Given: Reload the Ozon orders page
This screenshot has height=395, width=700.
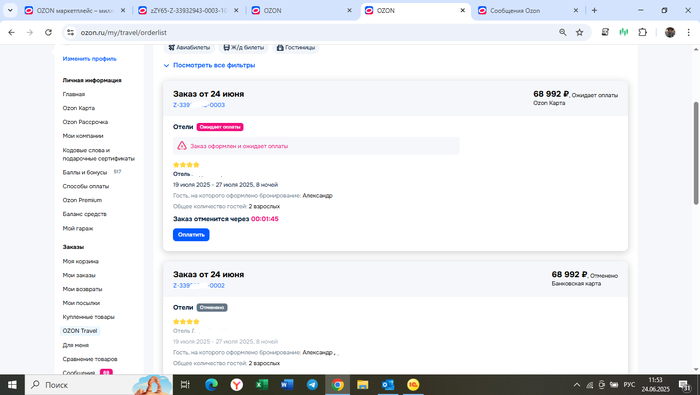Looking at the screenshot, I should pyautogui.click(x=48, y=32).
